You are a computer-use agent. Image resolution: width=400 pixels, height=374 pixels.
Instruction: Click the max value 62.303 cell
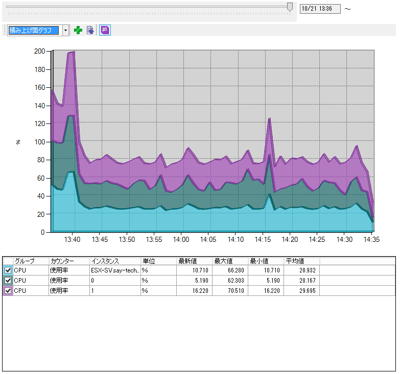point(230,281)
